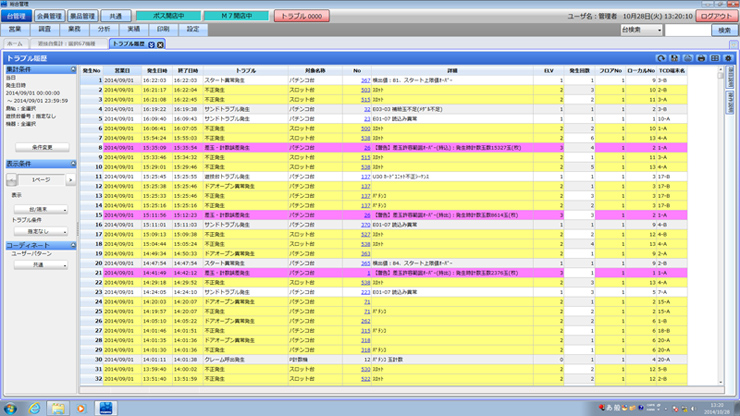Open the 実績 submenu
740x416 pixels.
coord(134,29)
